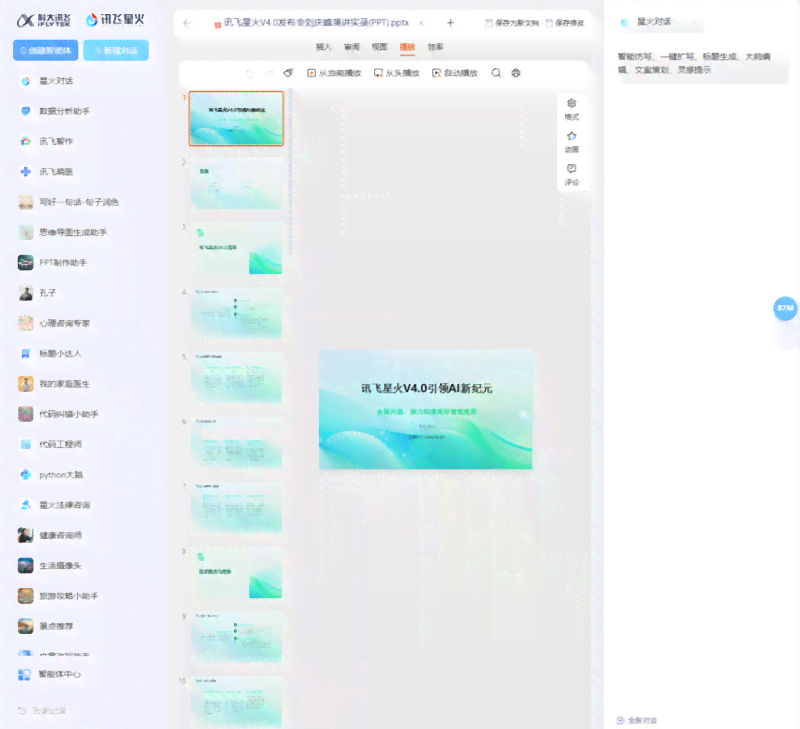Click the main slide title 讯飞星火V4.0引领AI新纪元
Image resolution: width=800 pixels, height=729 pixels.
427,389
